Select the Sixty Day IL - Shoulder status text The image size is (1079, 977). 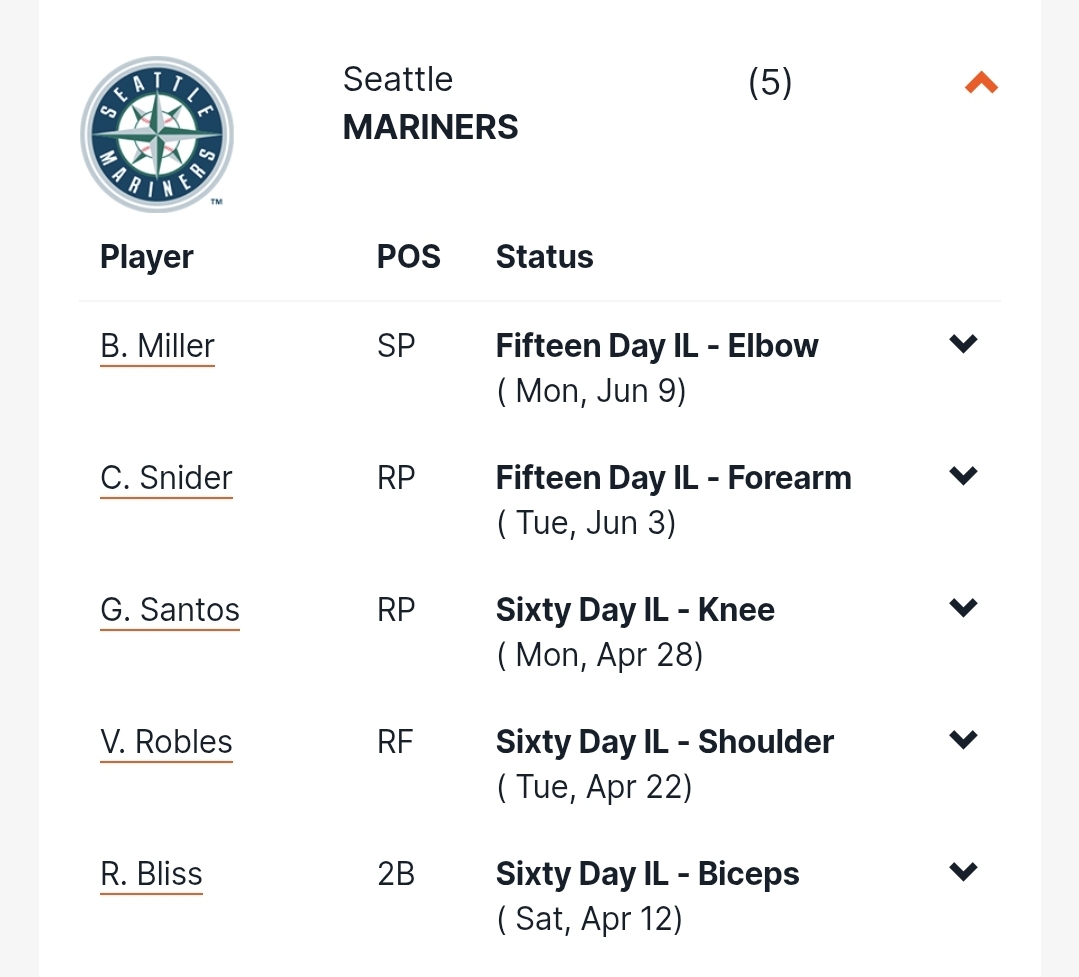click(665, 742)
